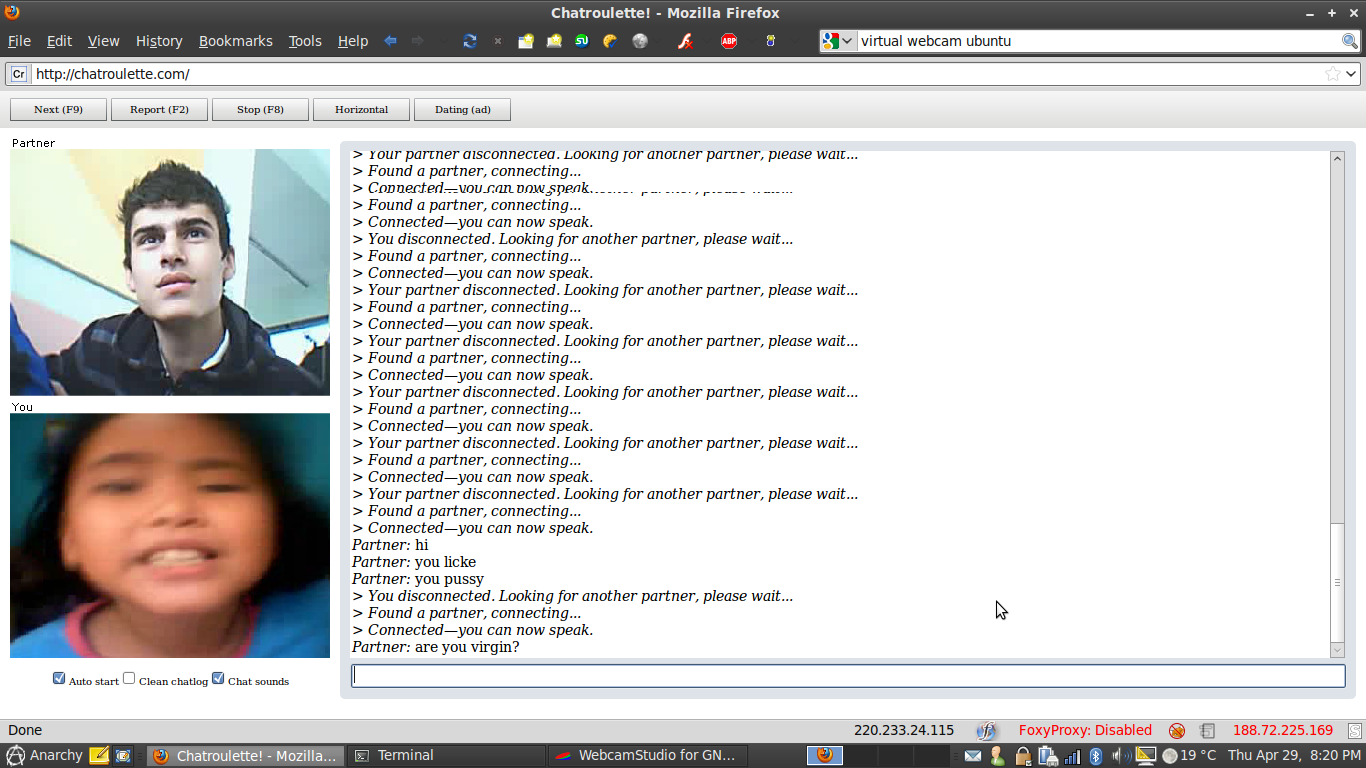Click the StumbleUpon toolbar icon
The image size is (1366, 768).
click(582, 41)
